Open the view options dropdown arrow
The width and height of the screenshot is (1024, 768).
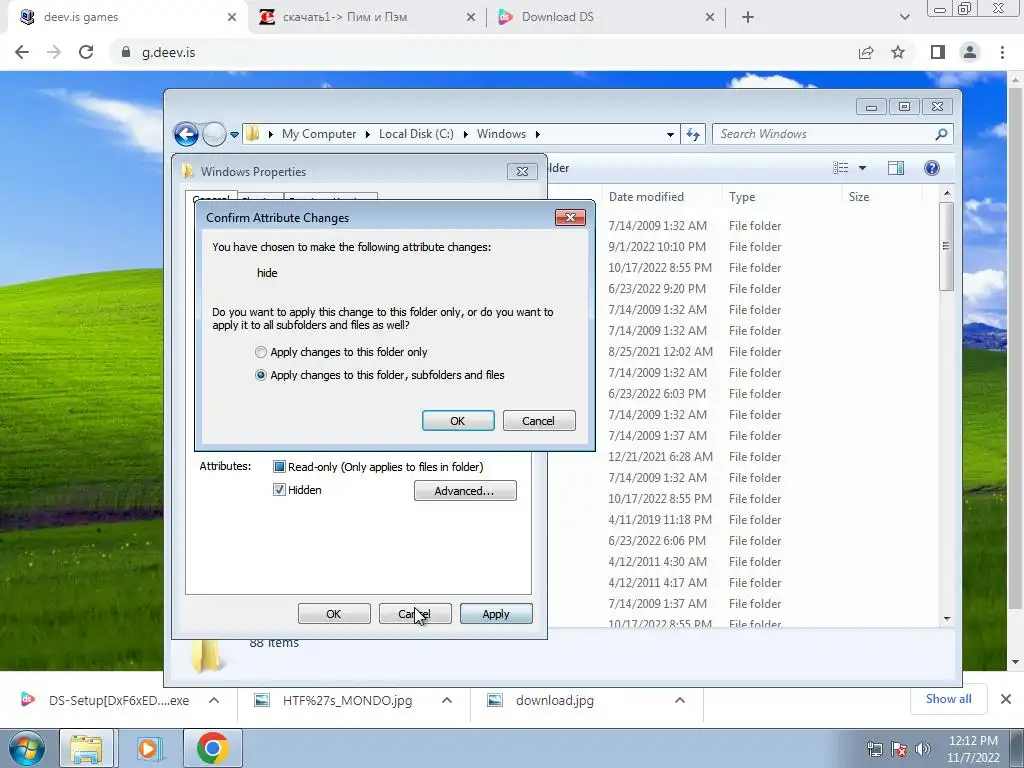[862, 168]
